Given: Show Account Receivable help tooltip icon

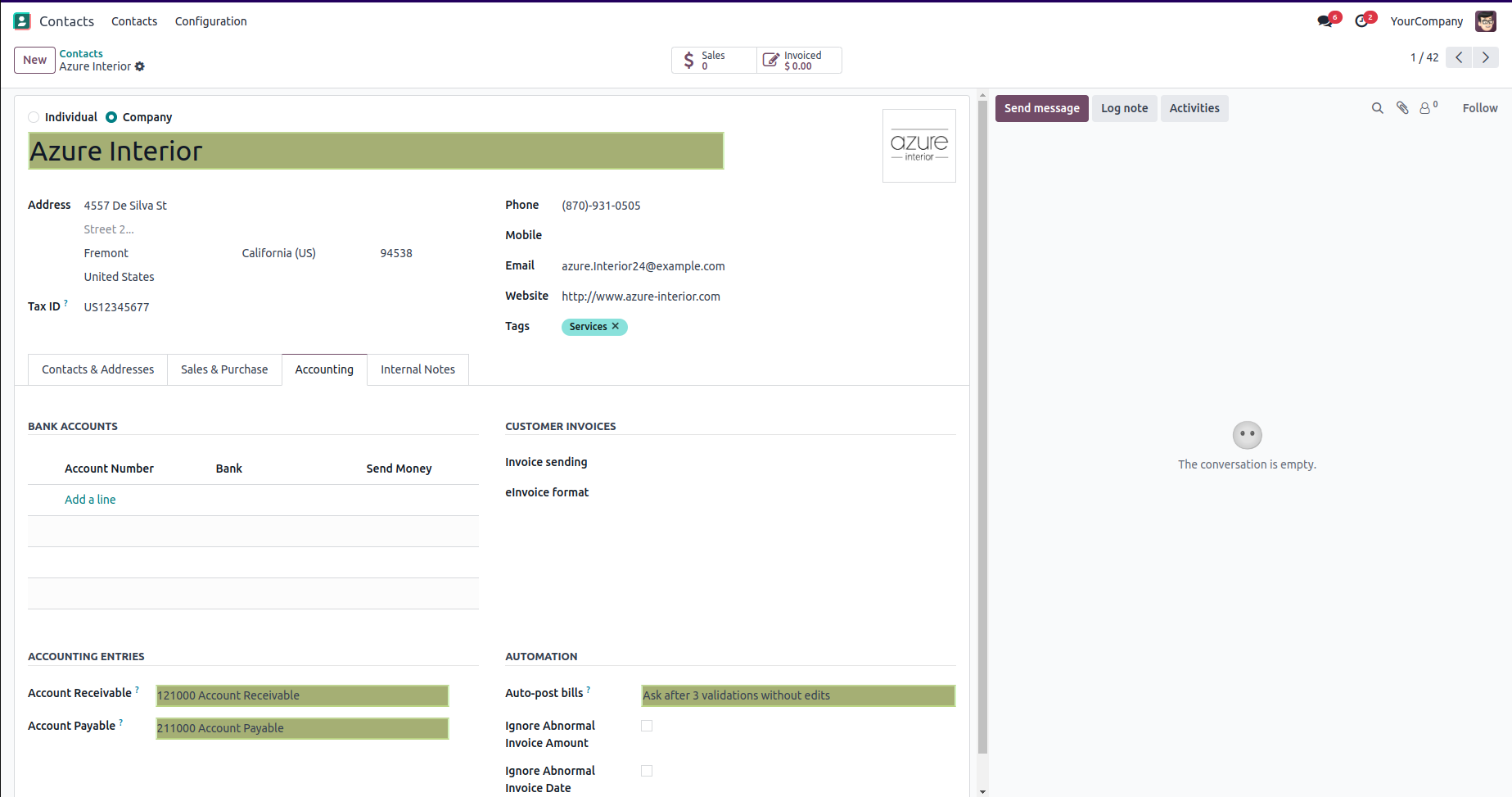Looking at the screenshot, I should pos(138,690).
